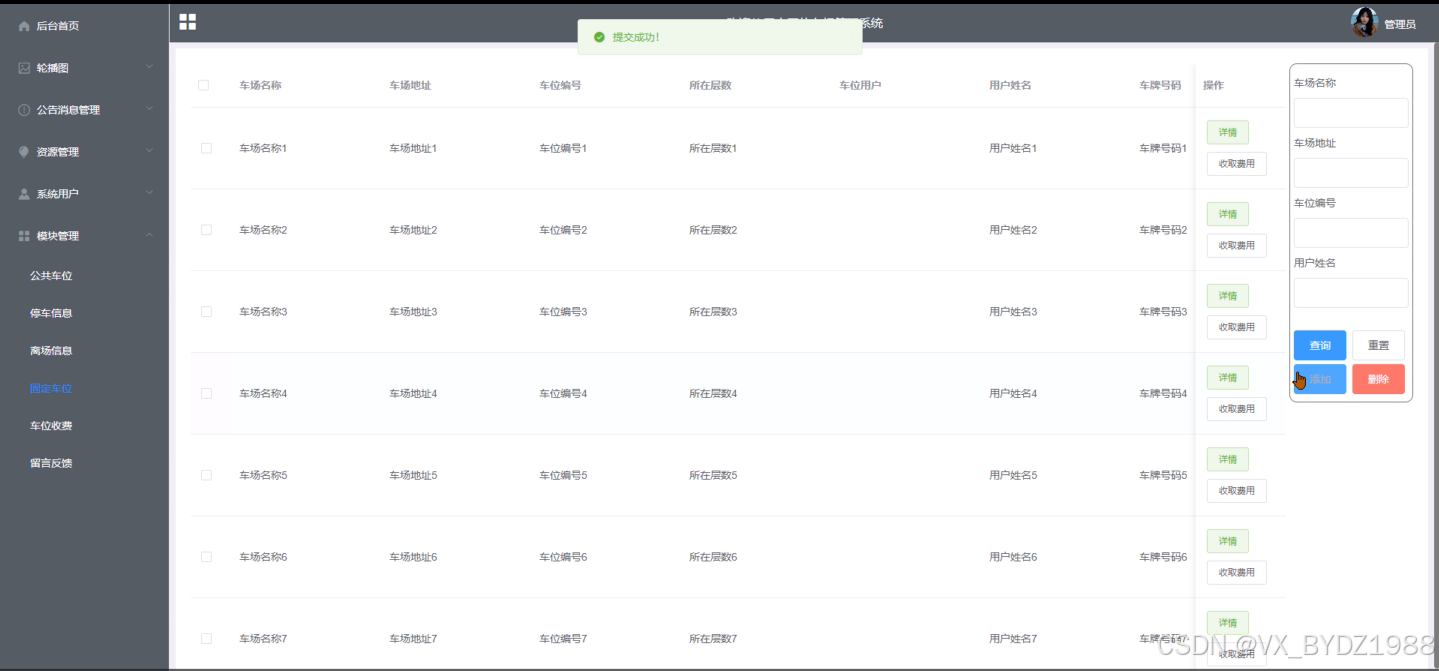Click cell 车位编号5
The image size is (1439, 671).
[x=563, y=475]
